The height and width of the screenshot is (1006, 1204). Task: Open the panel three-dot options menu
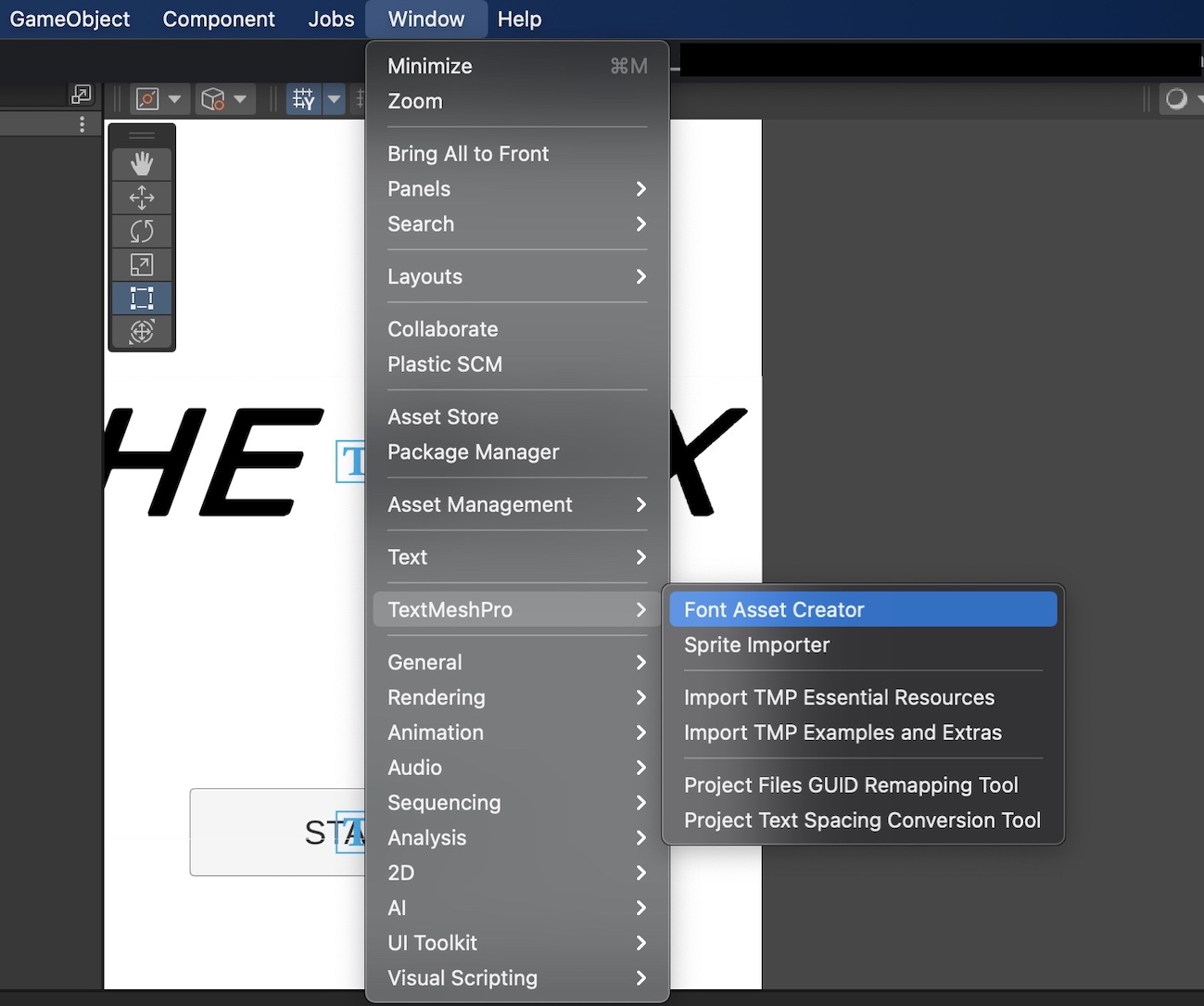coord(82,123)
